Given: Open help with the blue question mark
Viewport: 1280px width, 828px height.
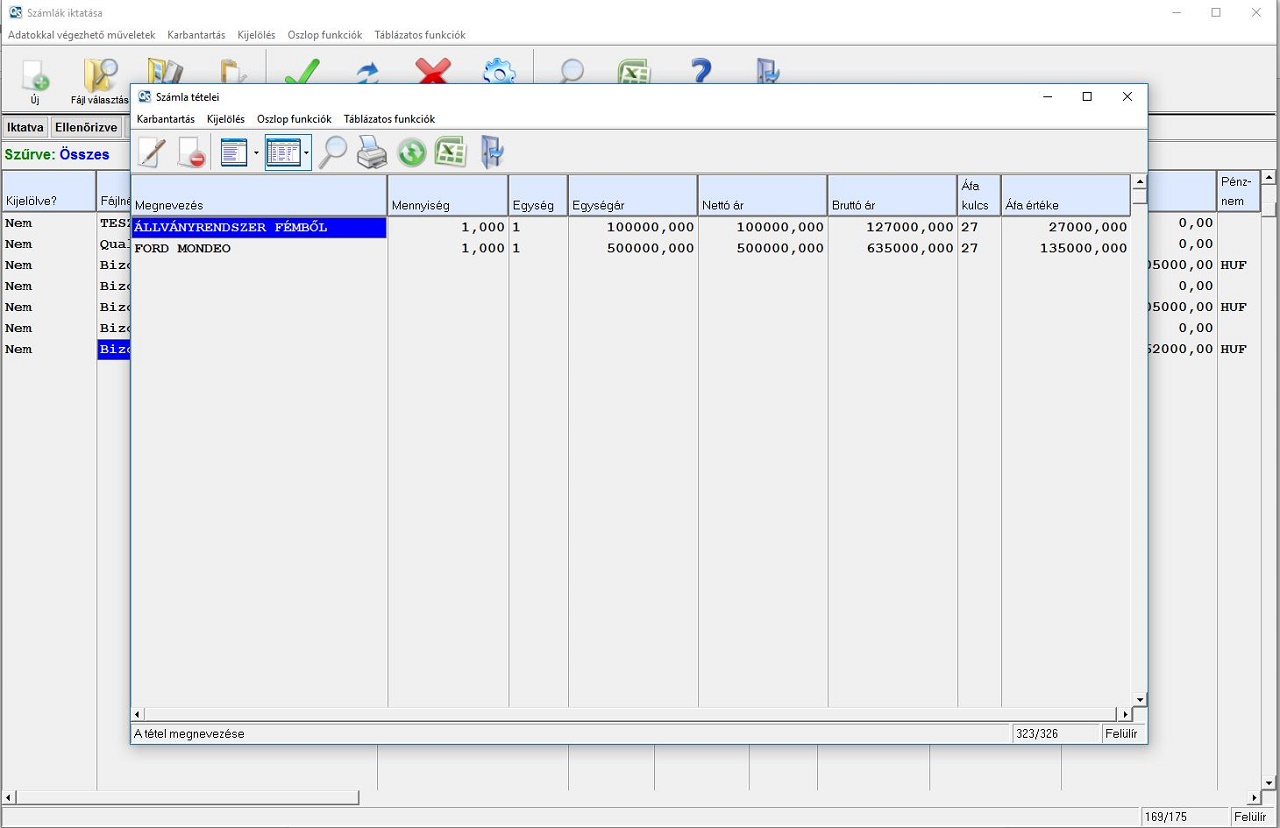Looking at the screenshot, I should click(x=701, y=72).
